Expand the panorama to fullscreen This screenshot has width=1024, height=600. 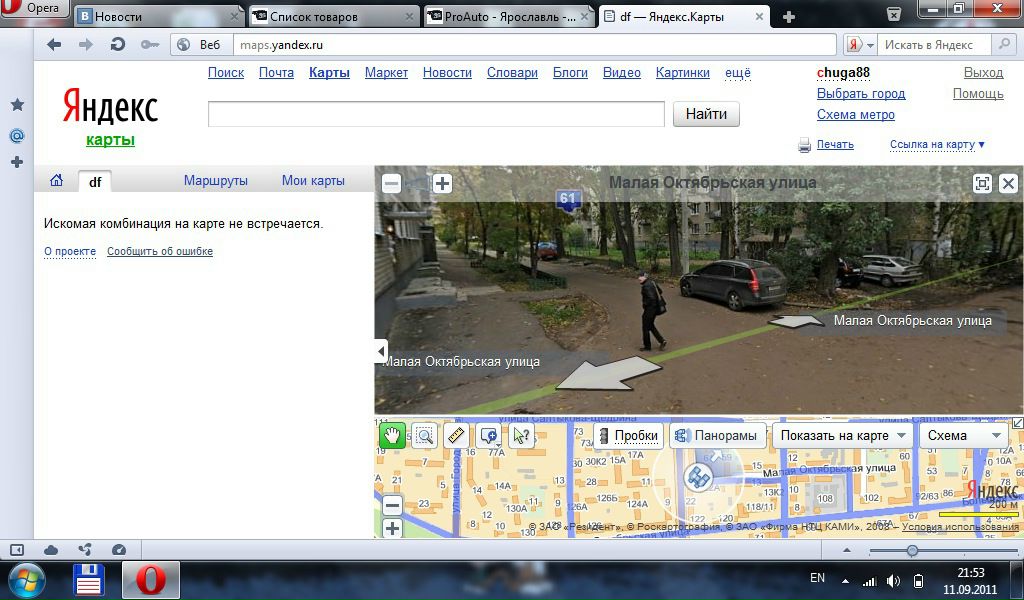(982, 183)
